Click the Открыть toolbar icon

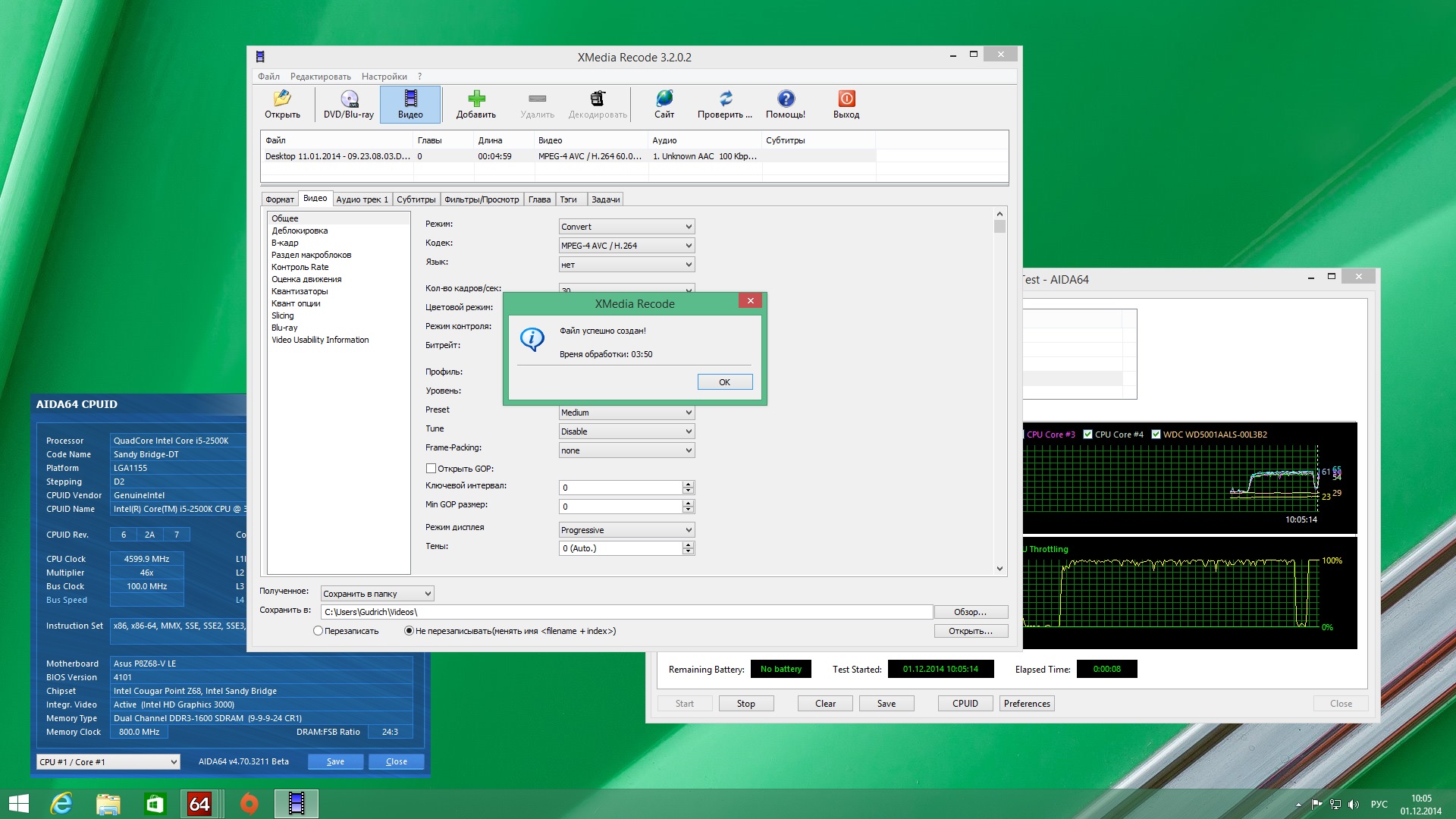(282, 104)
